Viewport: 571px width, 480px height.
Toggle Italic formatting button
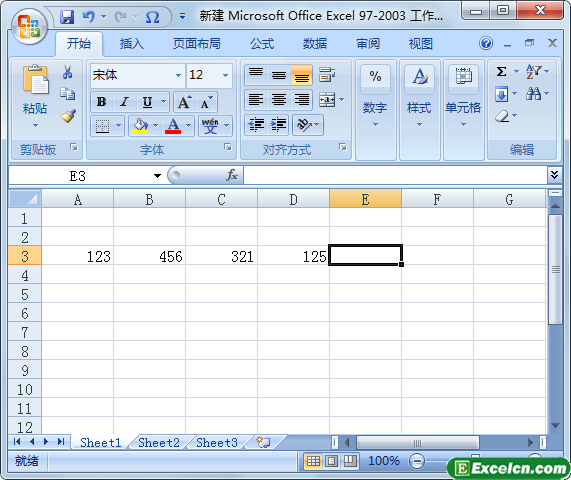click(x=125, y=102)
